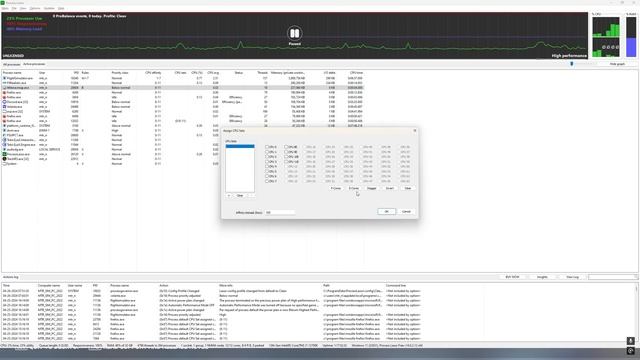
Task: Click the audiodg.exe process icon
Action: tap(4, 149)
